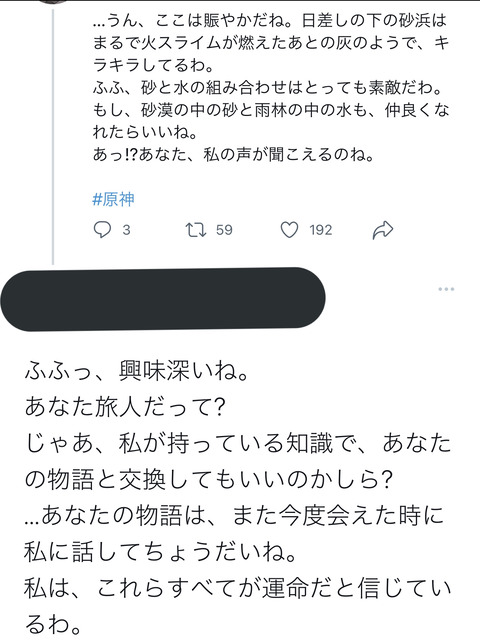This screenshot has height=644, width=480.
Task: Open the share arrow icon
Action: 383,230
